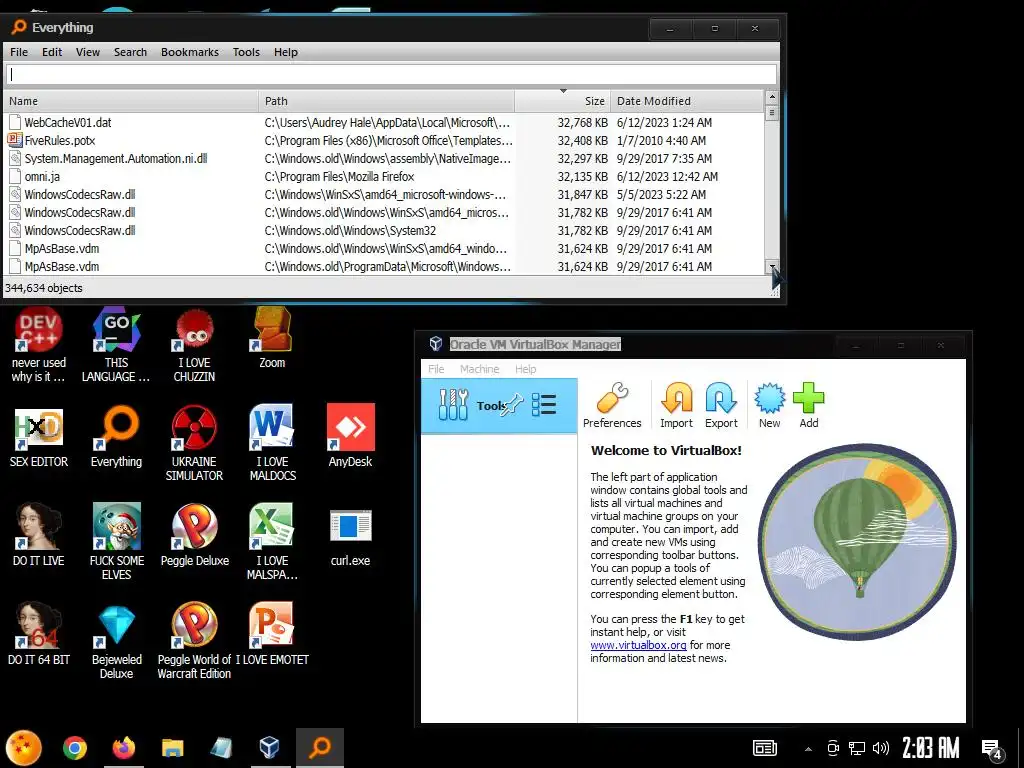
Task: Select the Tools item in VirtualBox sidebar
Action: (x=499, y=406)
